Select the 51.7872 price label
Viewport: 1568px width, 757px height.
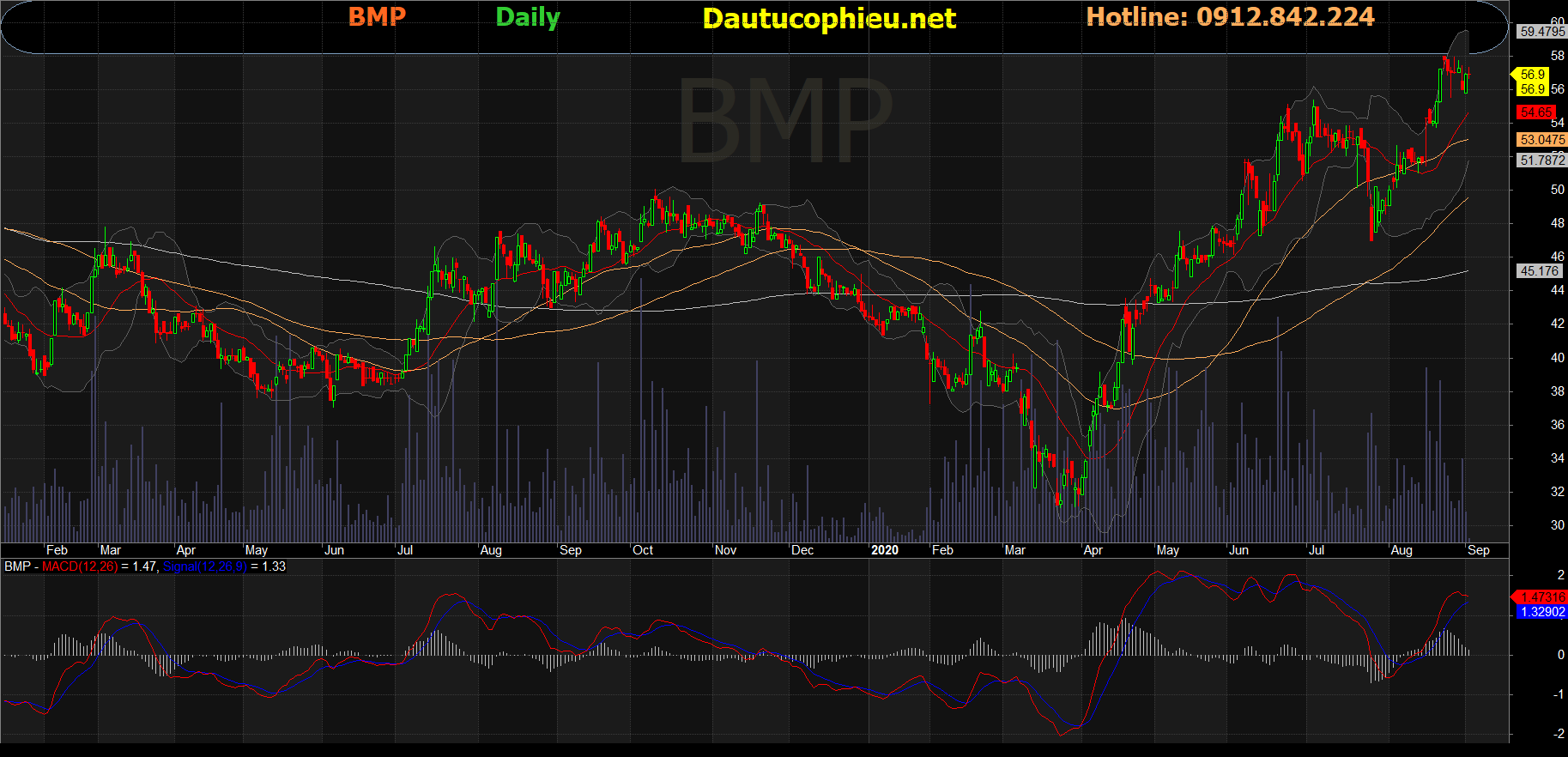pyautogui.click(x=1541, y=160)
